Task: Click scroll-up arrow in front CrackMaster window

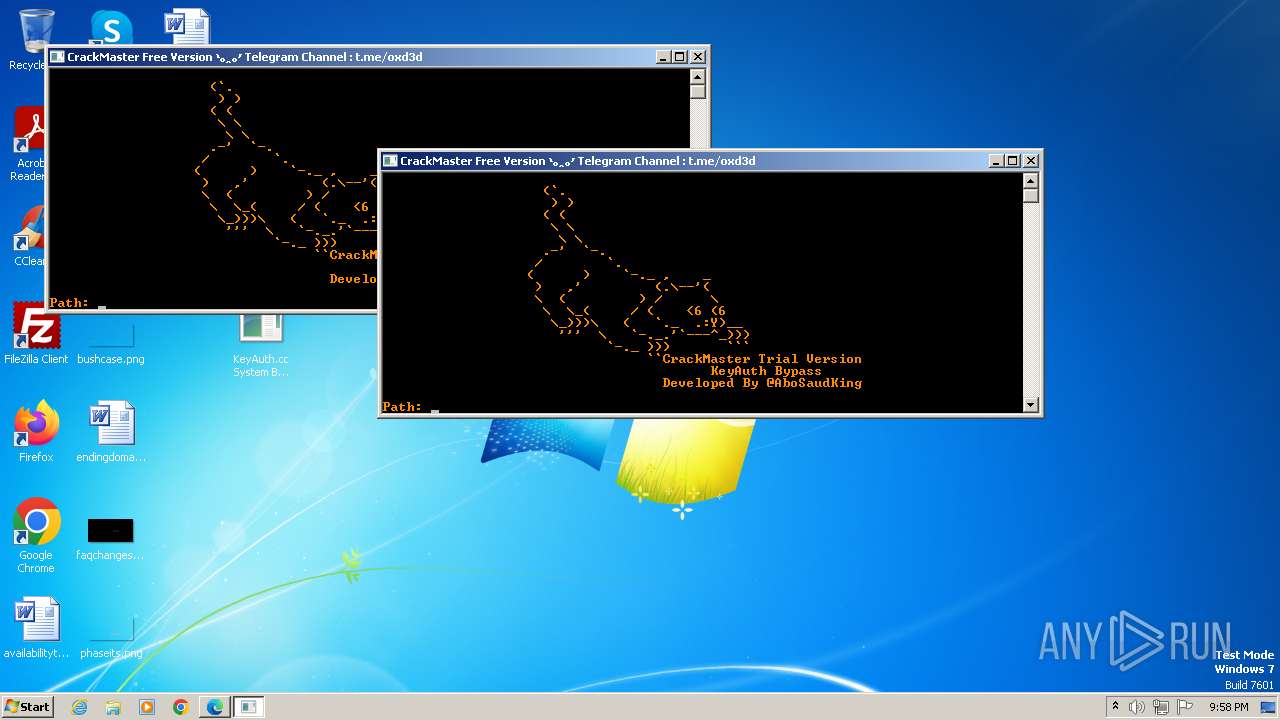Action: 1031,181
